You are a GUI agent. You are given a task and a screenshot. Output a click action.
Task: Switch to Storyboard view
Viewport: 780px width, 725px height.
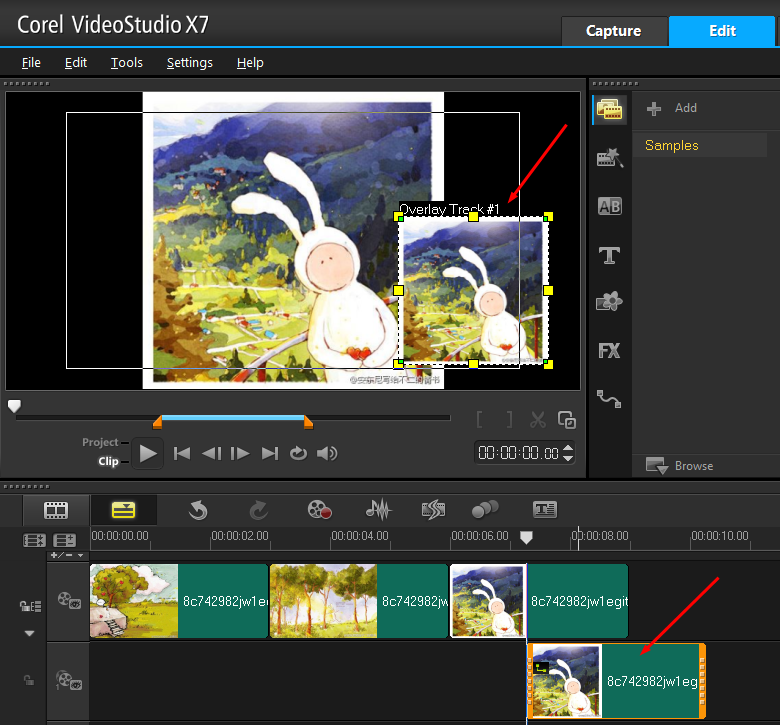[x=56, y=510]
